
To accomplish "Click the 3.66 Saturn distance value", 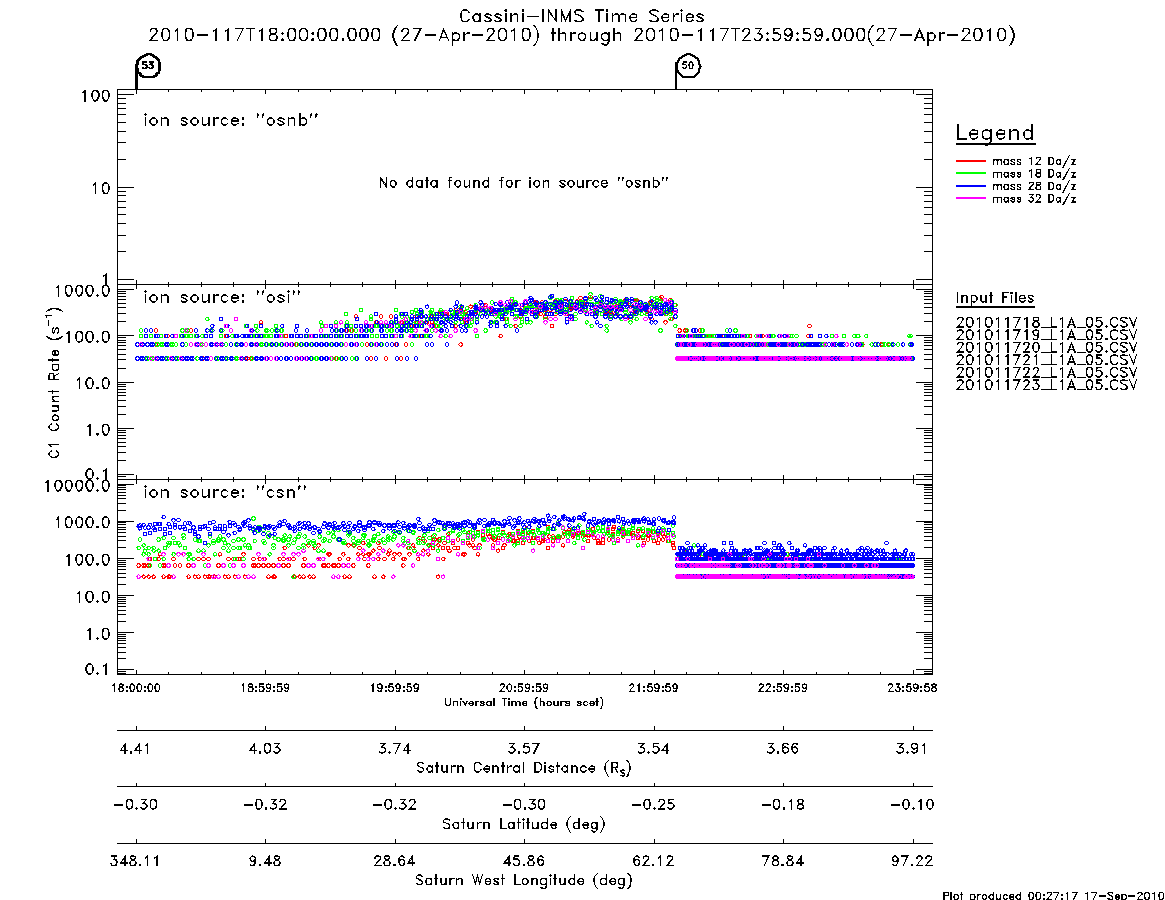I will (782, 748).
